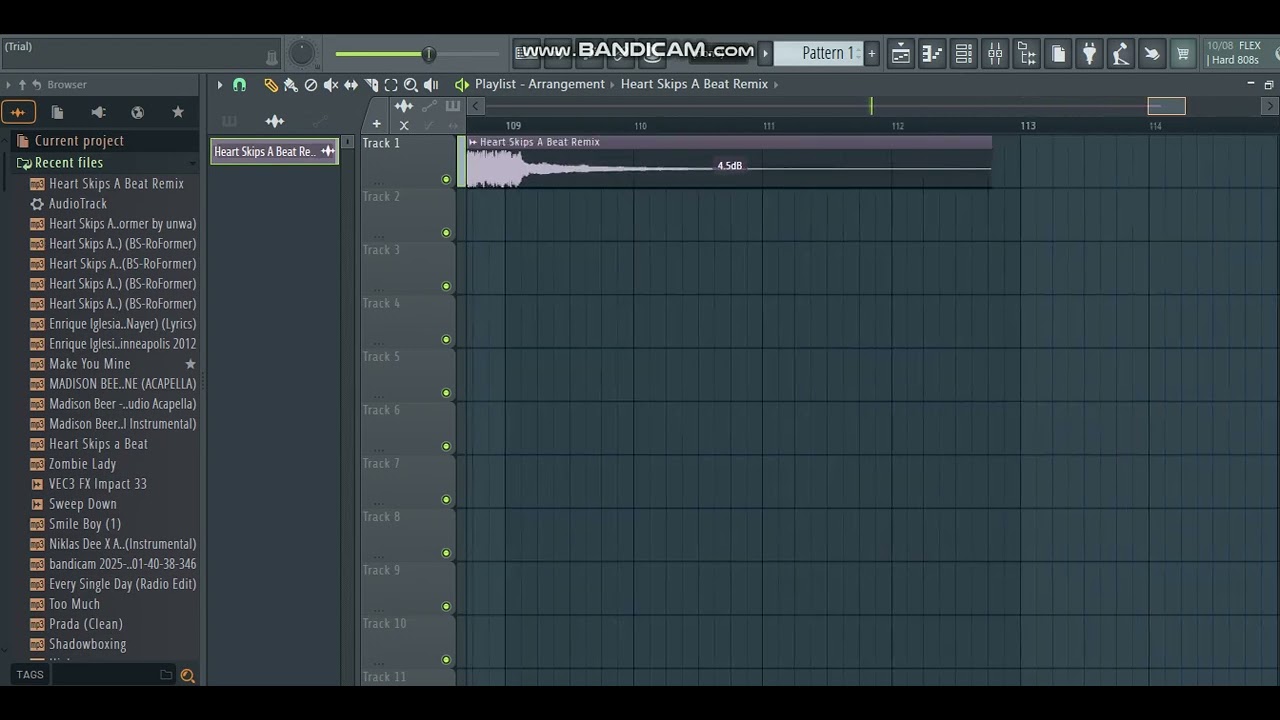Image resolution: width=1280 pixels, height=720 pixels.
Task: Select the Zoom magnifier tool
Action: coord(411,85)
